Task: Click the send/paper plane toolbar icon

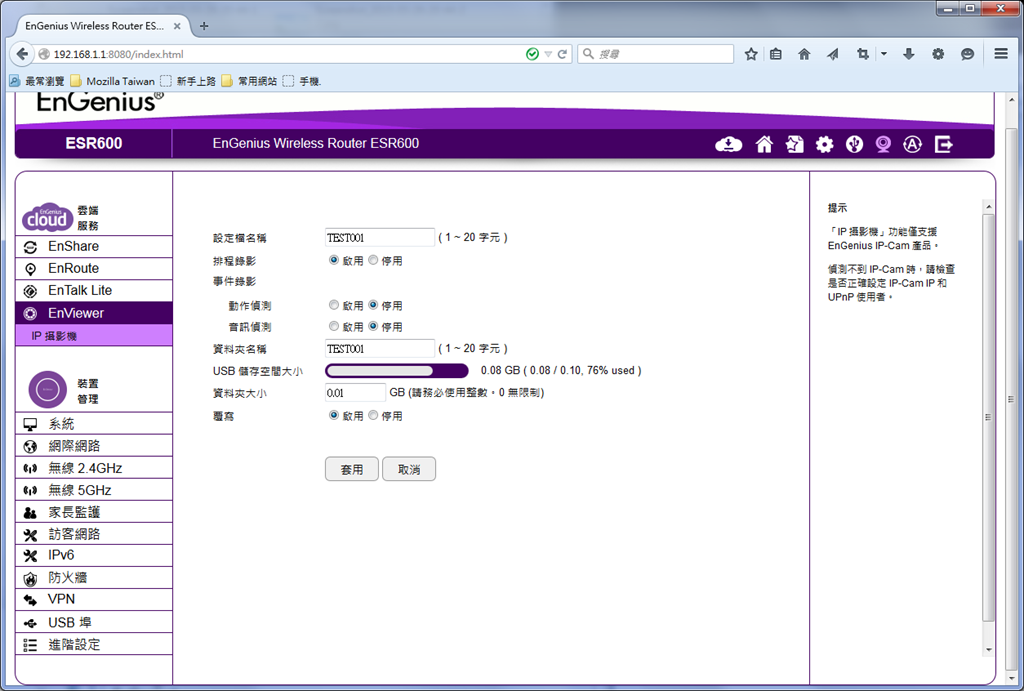Action: (x=833, y=54)
